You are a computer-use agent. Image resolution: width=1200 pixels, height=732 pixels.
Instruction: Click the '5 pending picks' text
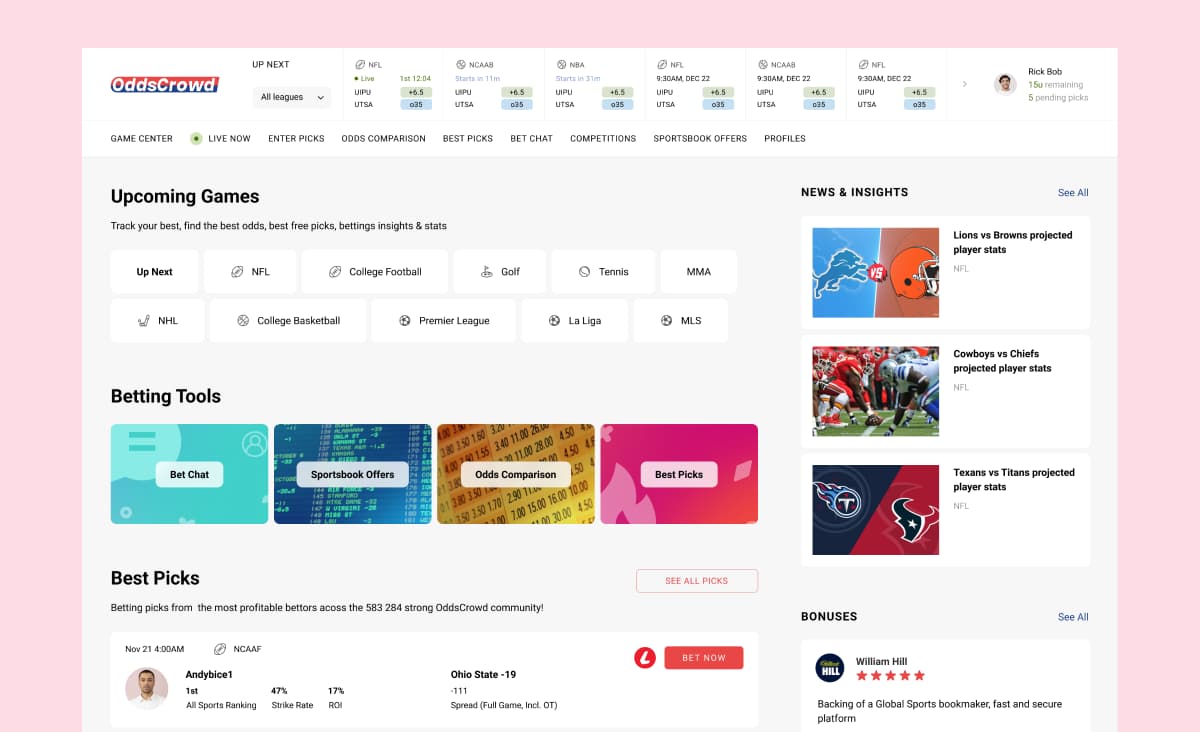tap(1058, 98)
